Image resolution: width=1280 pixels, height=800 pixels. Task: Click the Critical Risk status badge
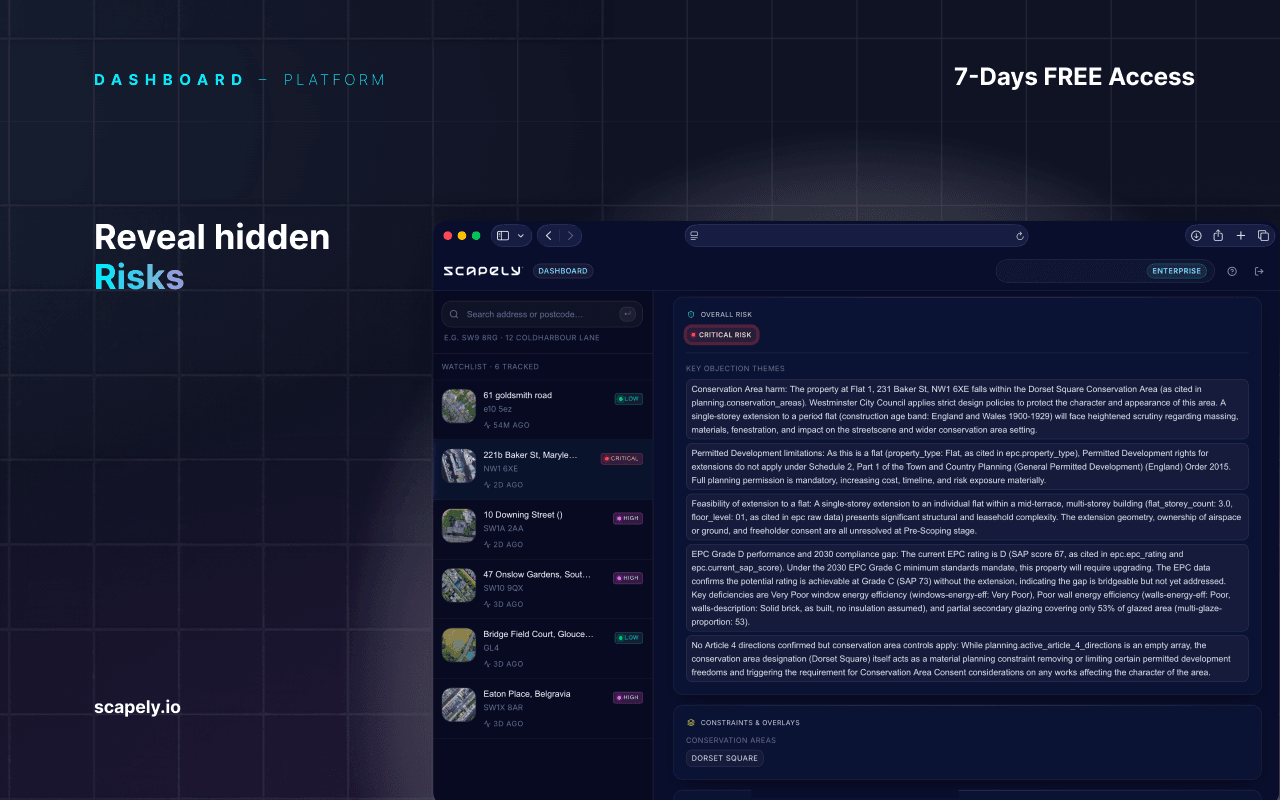tap(721, 335)
